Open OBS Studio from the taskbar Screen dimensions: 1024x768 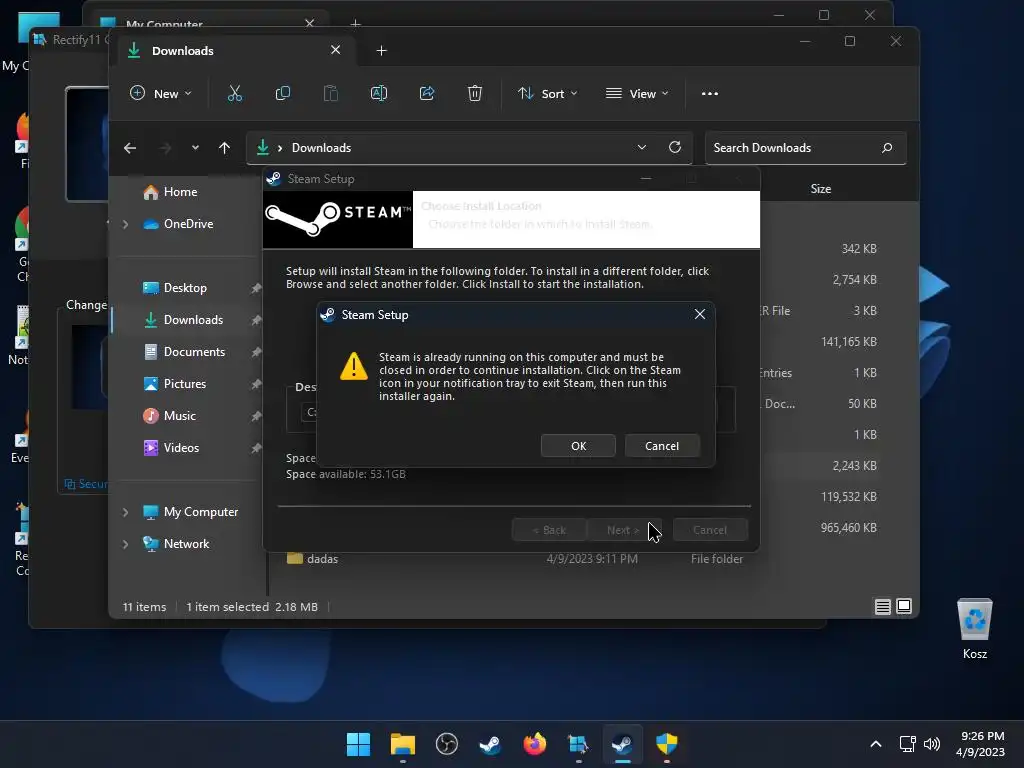(x=447, y=744)
